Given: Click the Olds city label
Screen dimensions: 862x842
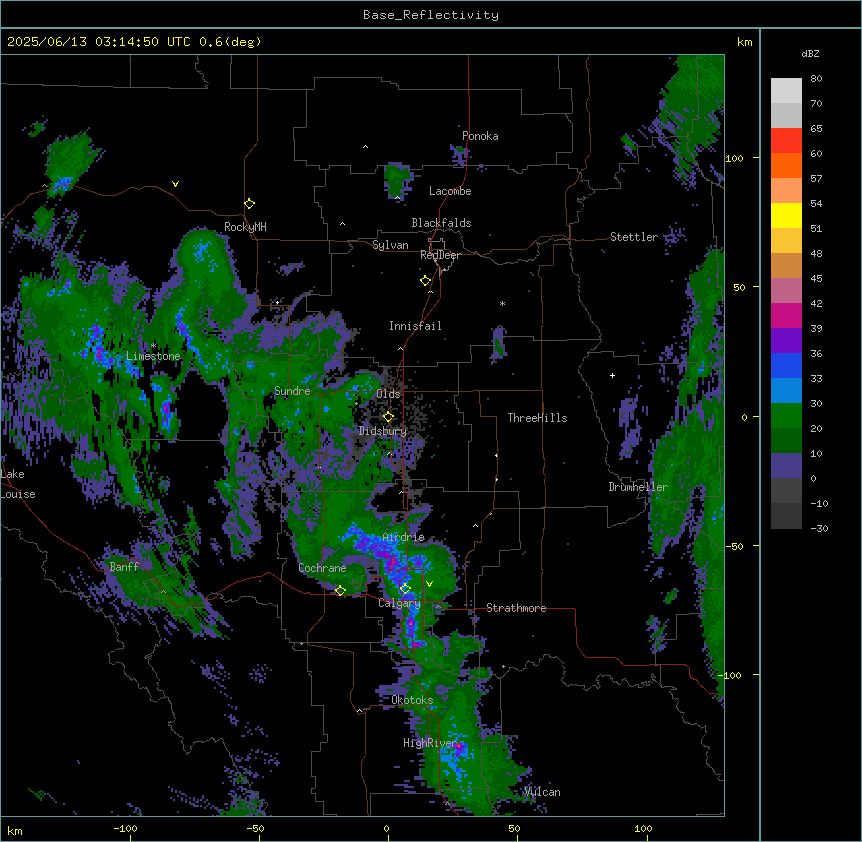Looking at the screenshot, I should pos(388,394).
